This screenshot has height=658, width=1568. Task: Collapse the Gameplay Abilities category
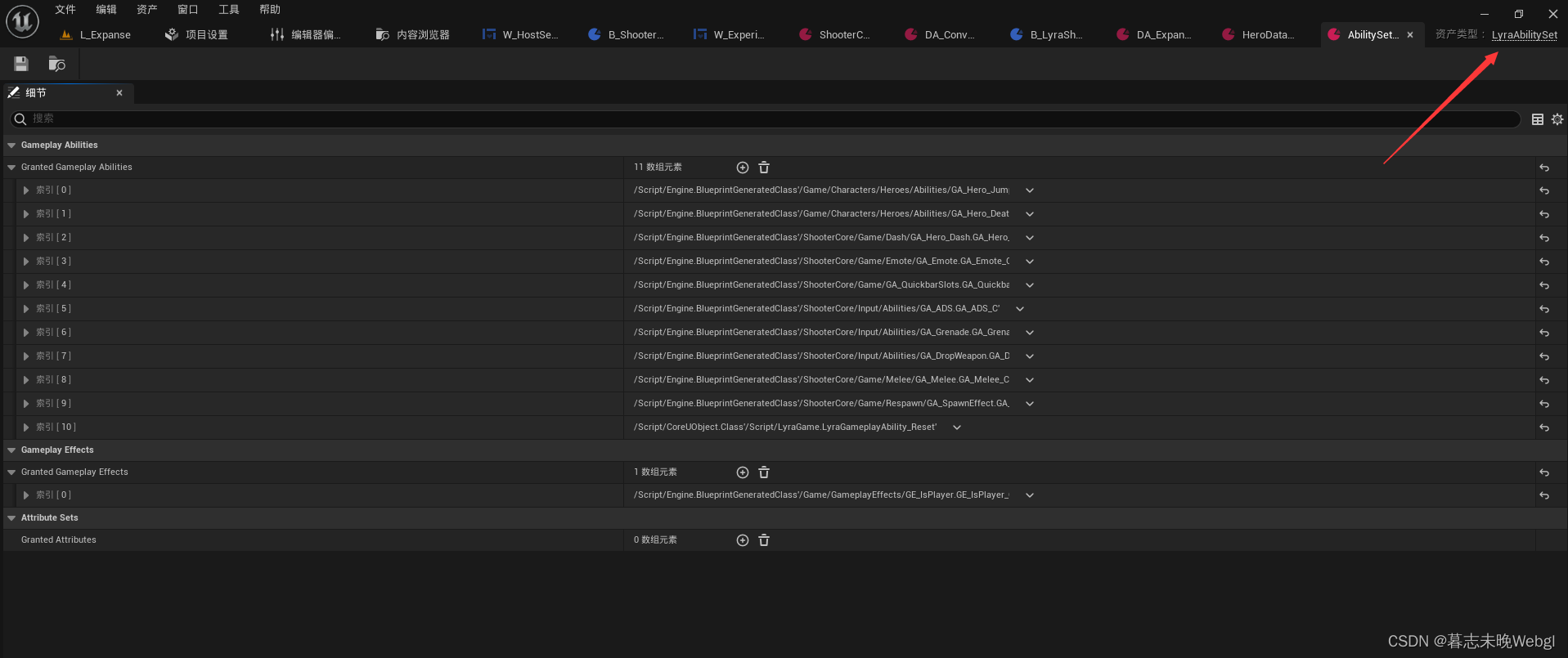pyautogui.click(x=11, y=145)
